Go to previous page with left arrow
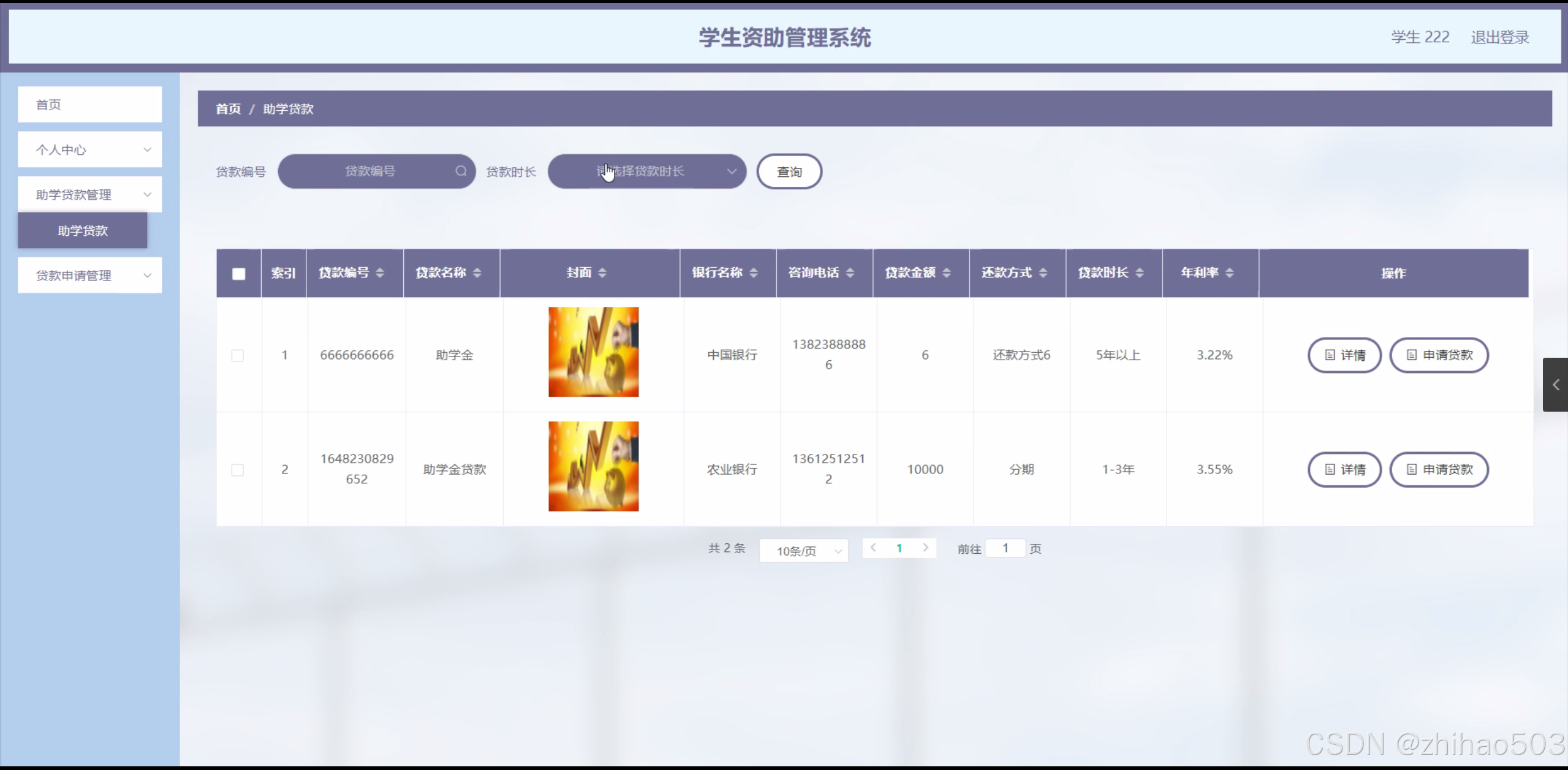 coord(873,548)
